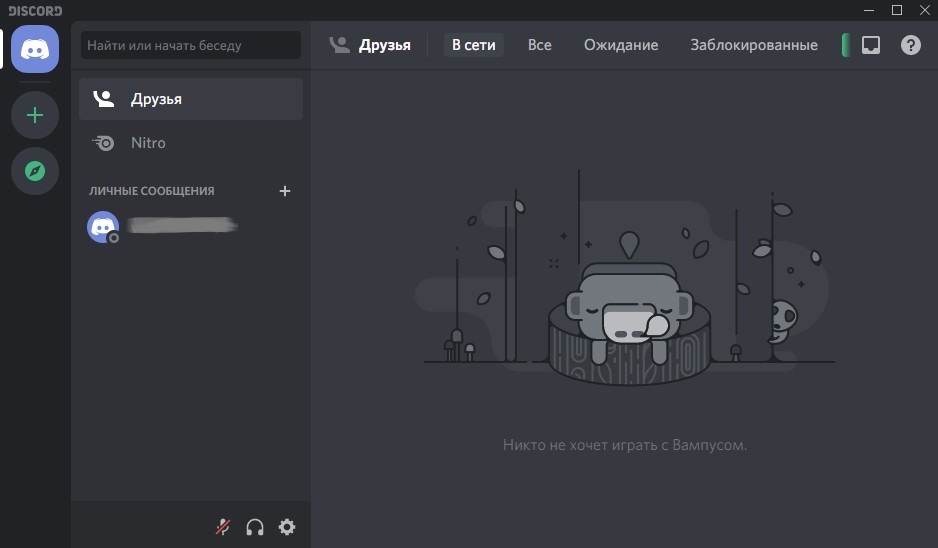Switch to the 'В сети' tab
The height and width of the screenshot is (548, 938).
pyautogui.click(x=473, y=45)
